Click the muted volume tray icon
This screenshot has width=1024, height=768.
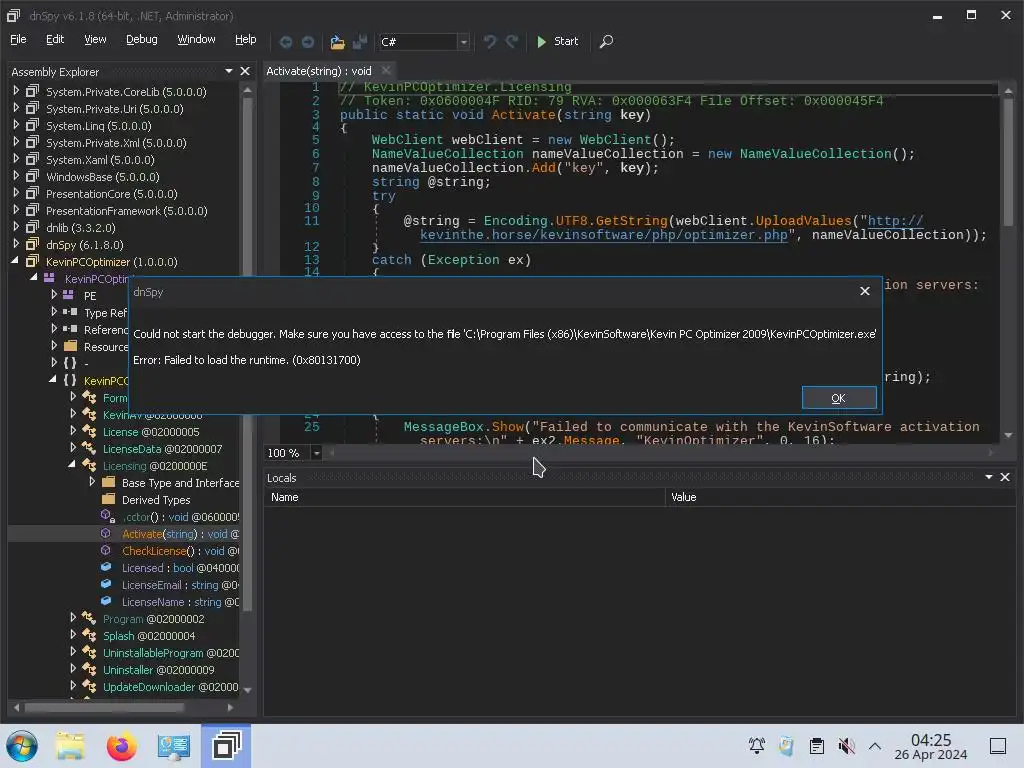(x=846, y=746)
